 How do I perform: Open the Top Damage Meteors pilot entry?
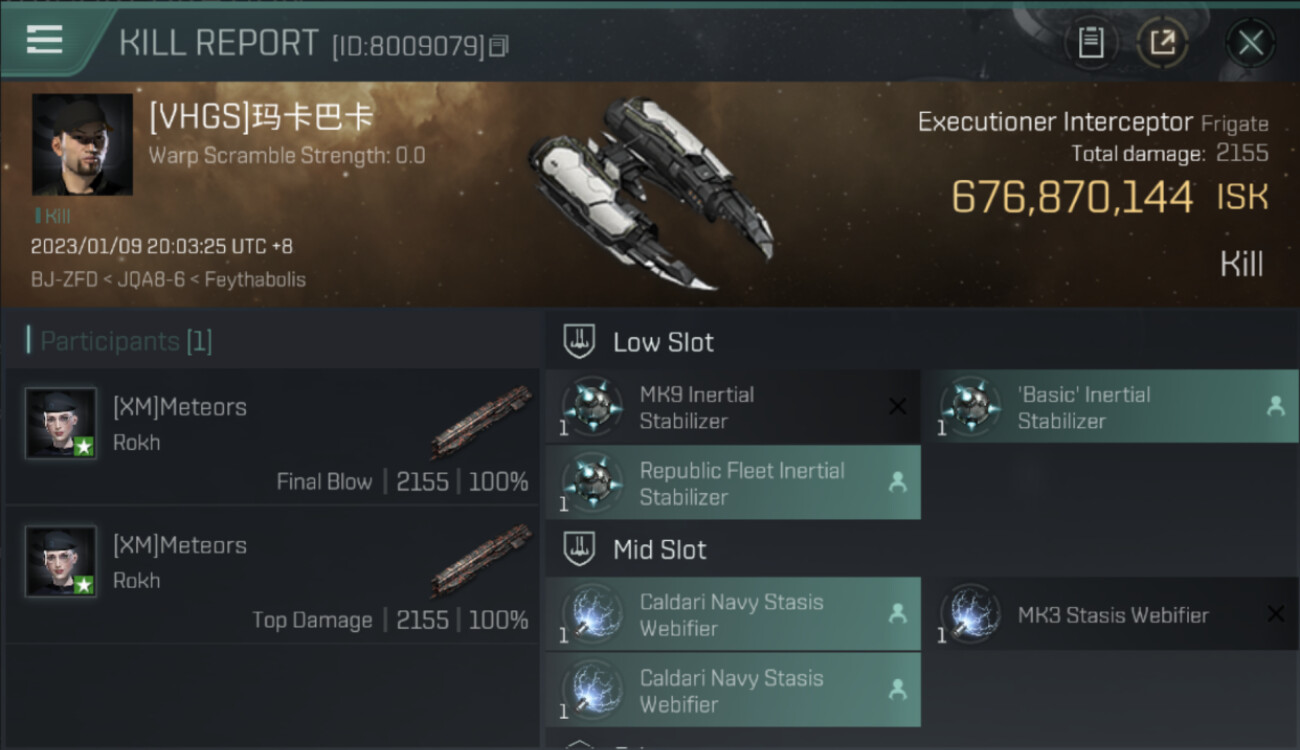(270, 575)
